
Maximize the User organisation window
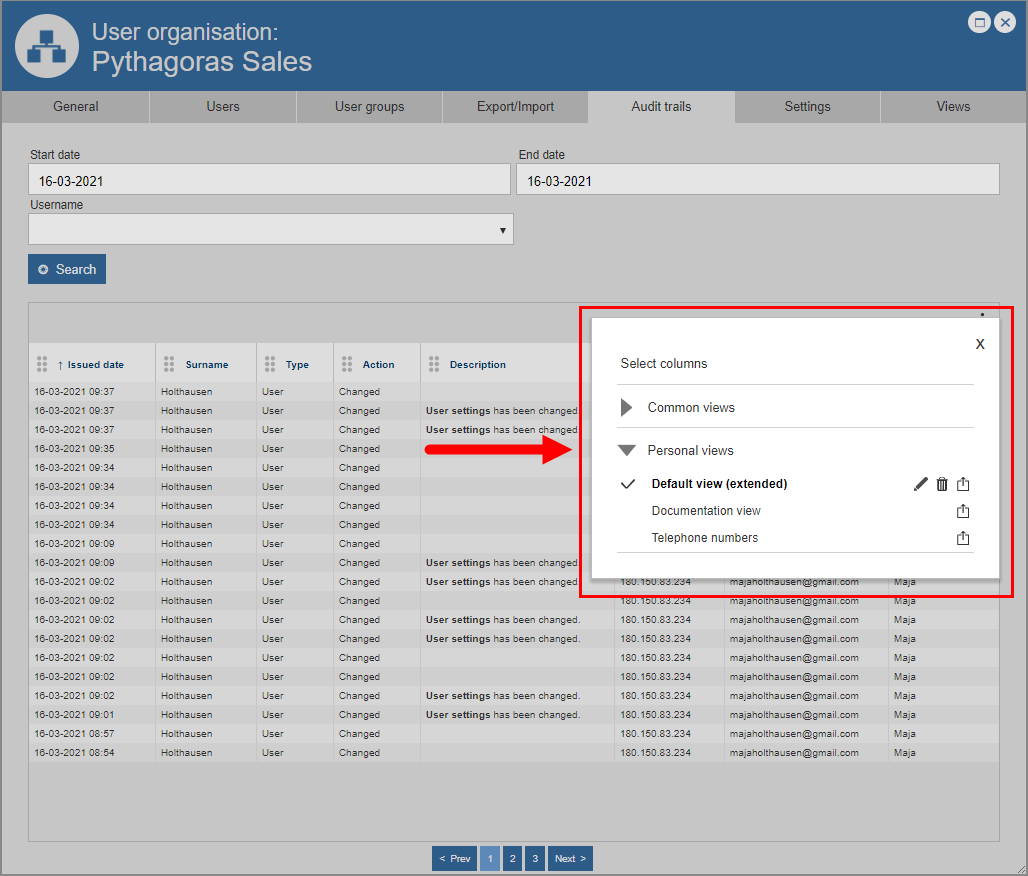coord(979,23)
